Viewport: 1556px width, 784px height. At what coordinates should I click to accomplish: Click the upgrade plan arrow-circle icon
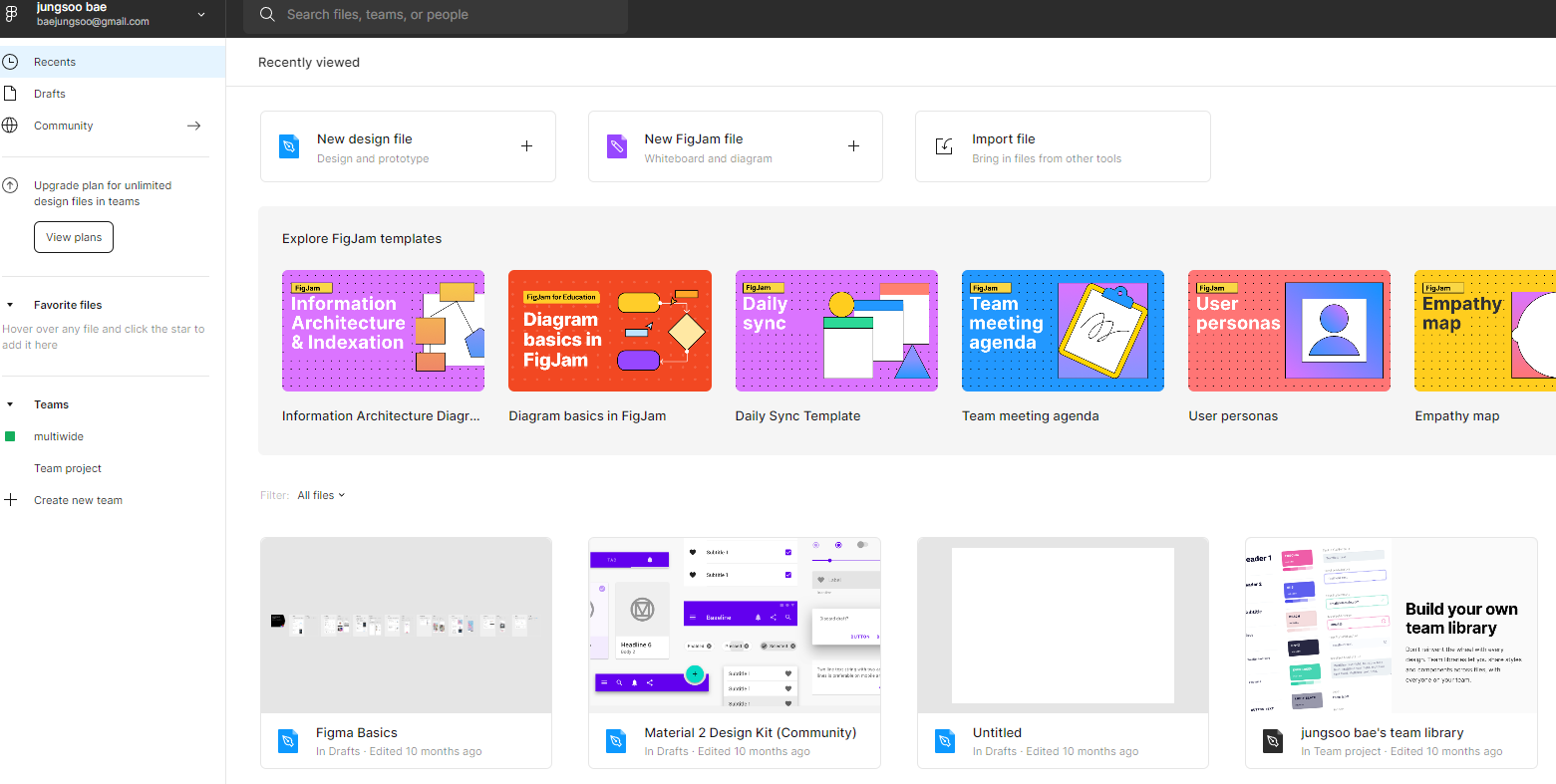10,185
